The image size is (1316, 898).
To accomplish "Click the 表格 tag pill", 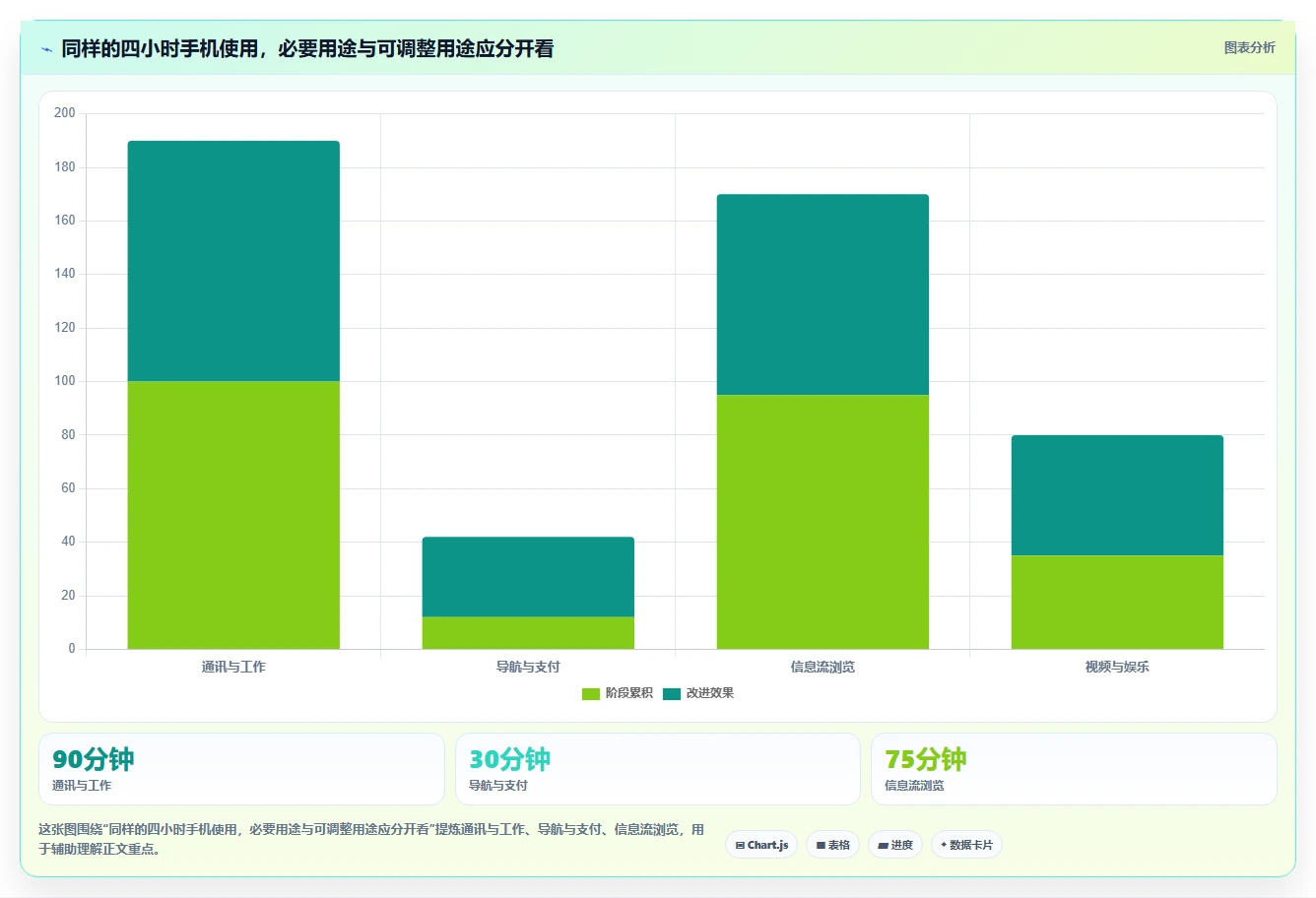I will 832,845.
